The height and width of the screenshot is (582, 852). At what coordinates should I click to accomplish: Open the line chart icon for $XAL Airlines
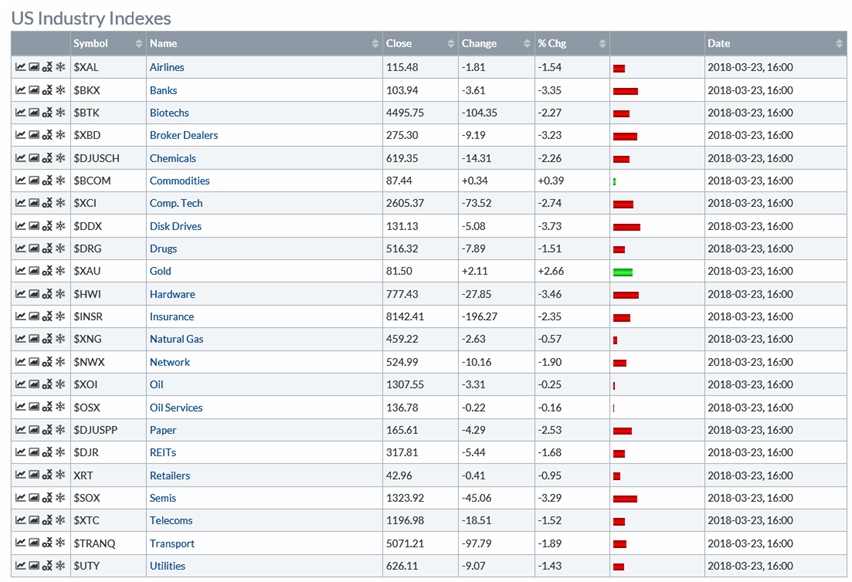click(x=20, y=67)
